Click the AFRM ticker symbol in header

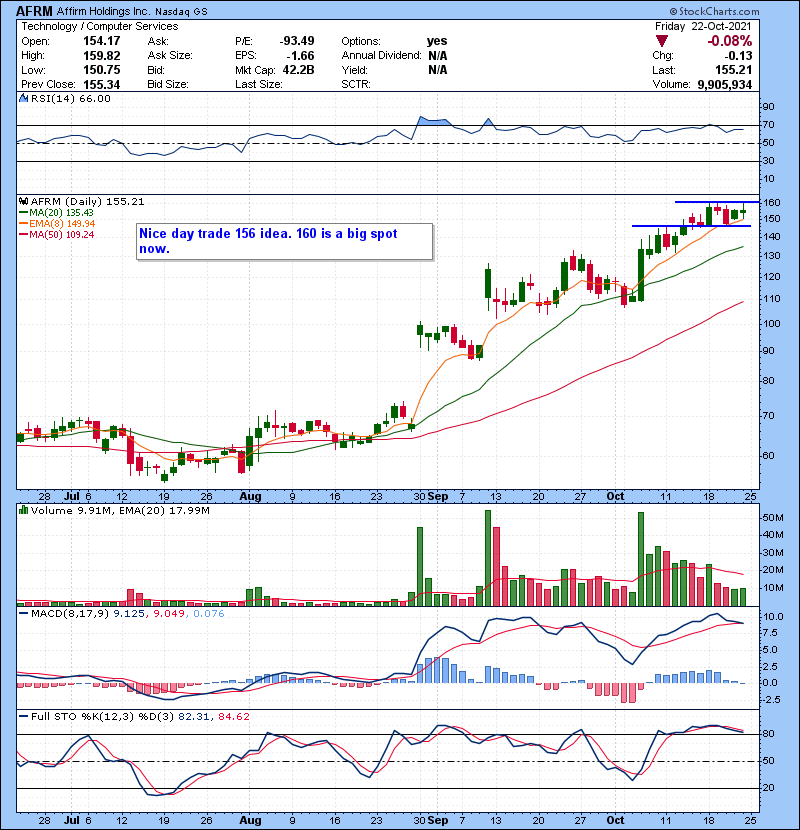coord(34,11)
